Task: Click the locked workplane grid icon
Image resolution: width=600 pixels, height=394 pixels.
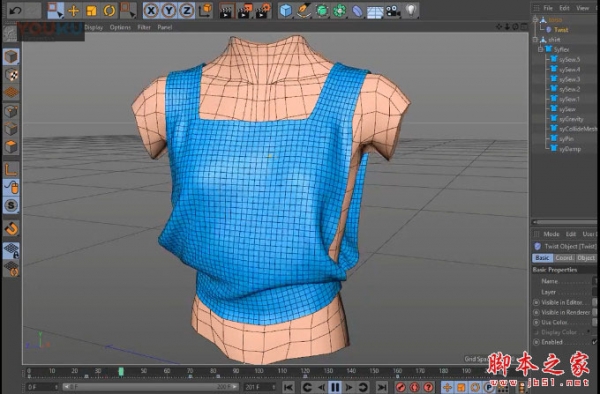Action: (11, 250)
